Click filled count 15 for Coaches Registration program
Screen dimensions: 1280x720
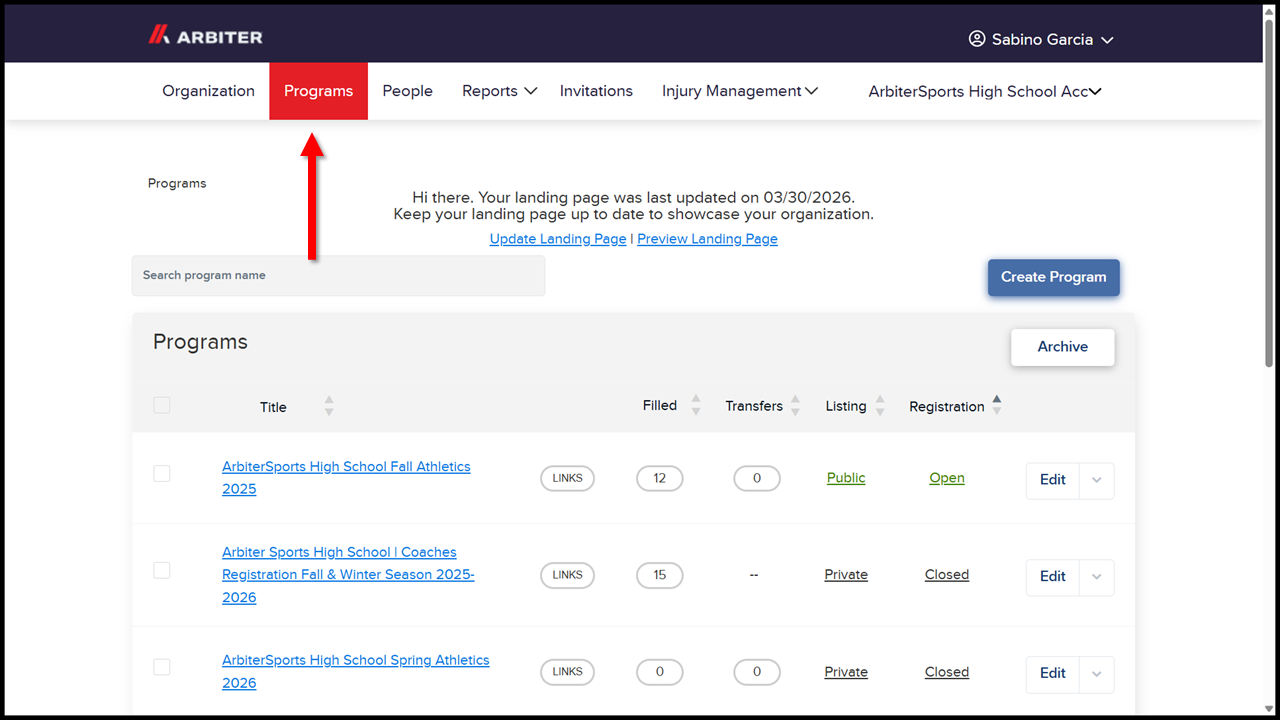tap(660, 576)
